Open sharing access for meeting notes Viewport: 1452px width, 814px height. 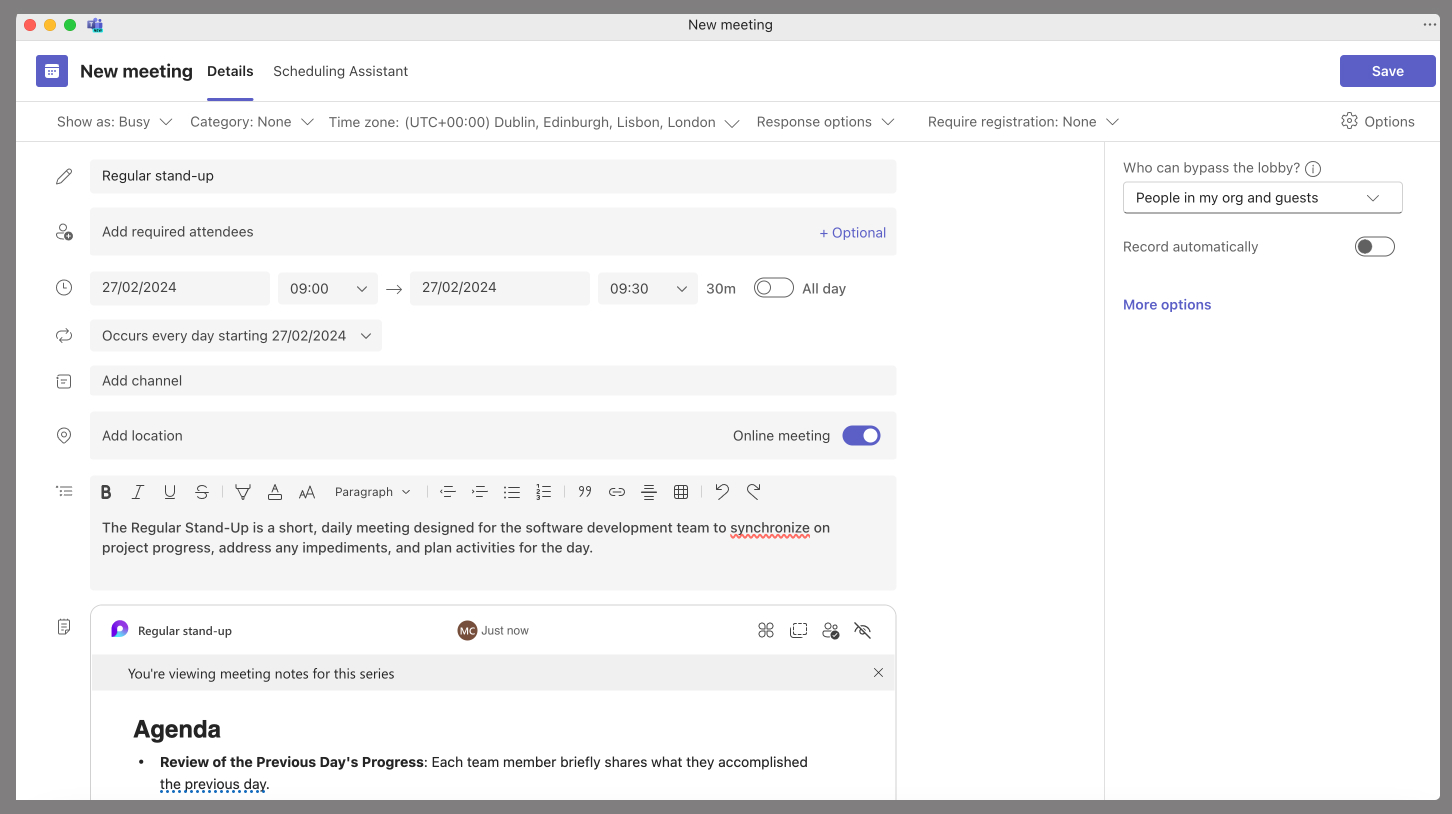(831, 630)
